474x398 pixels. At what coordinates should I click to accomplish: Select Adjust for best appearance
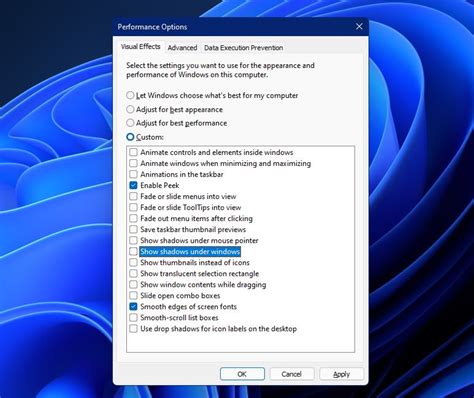coord(130,109)
